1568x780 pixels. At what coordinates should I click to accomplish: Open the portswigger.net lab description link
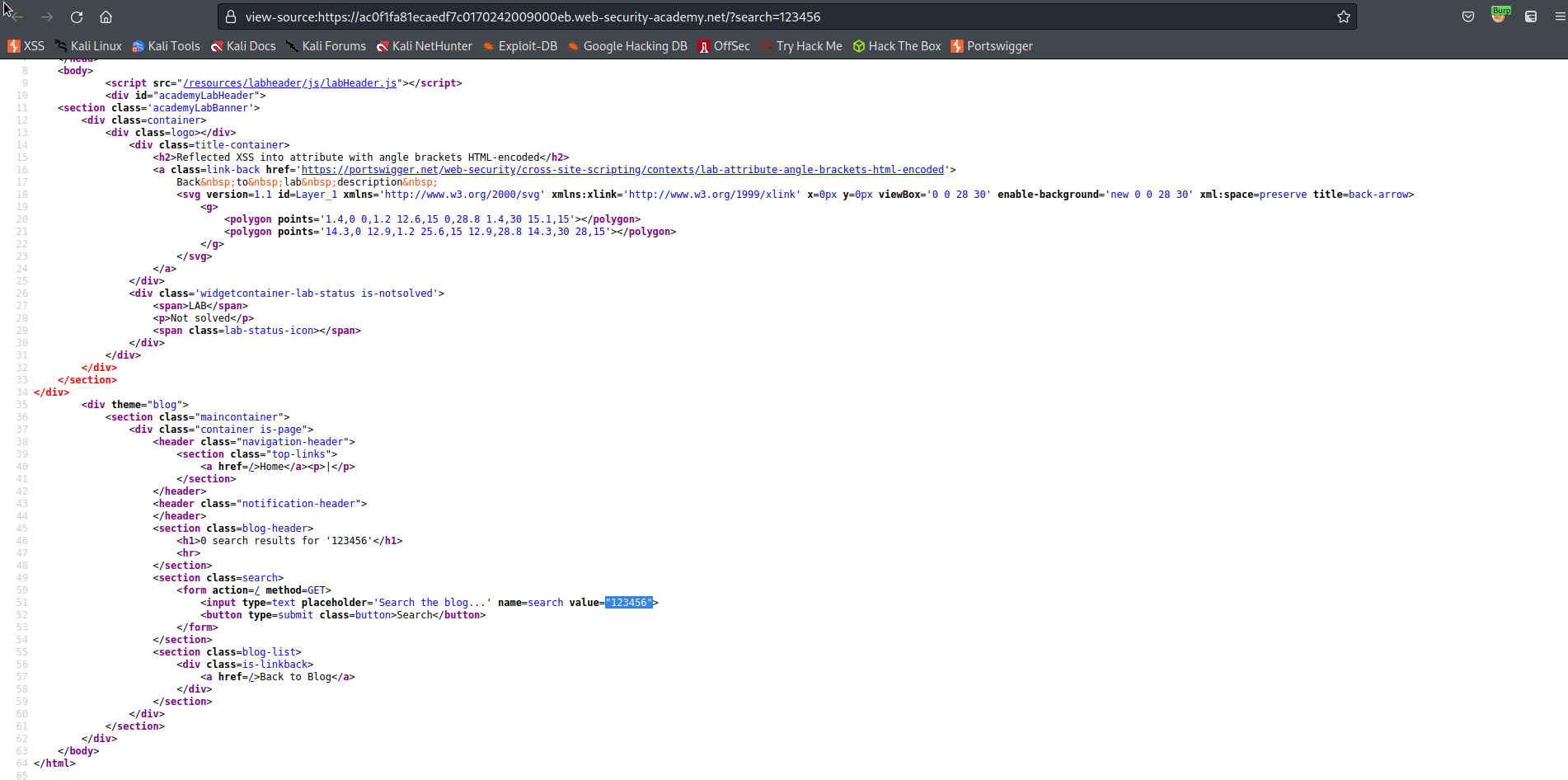pos(622,170)
